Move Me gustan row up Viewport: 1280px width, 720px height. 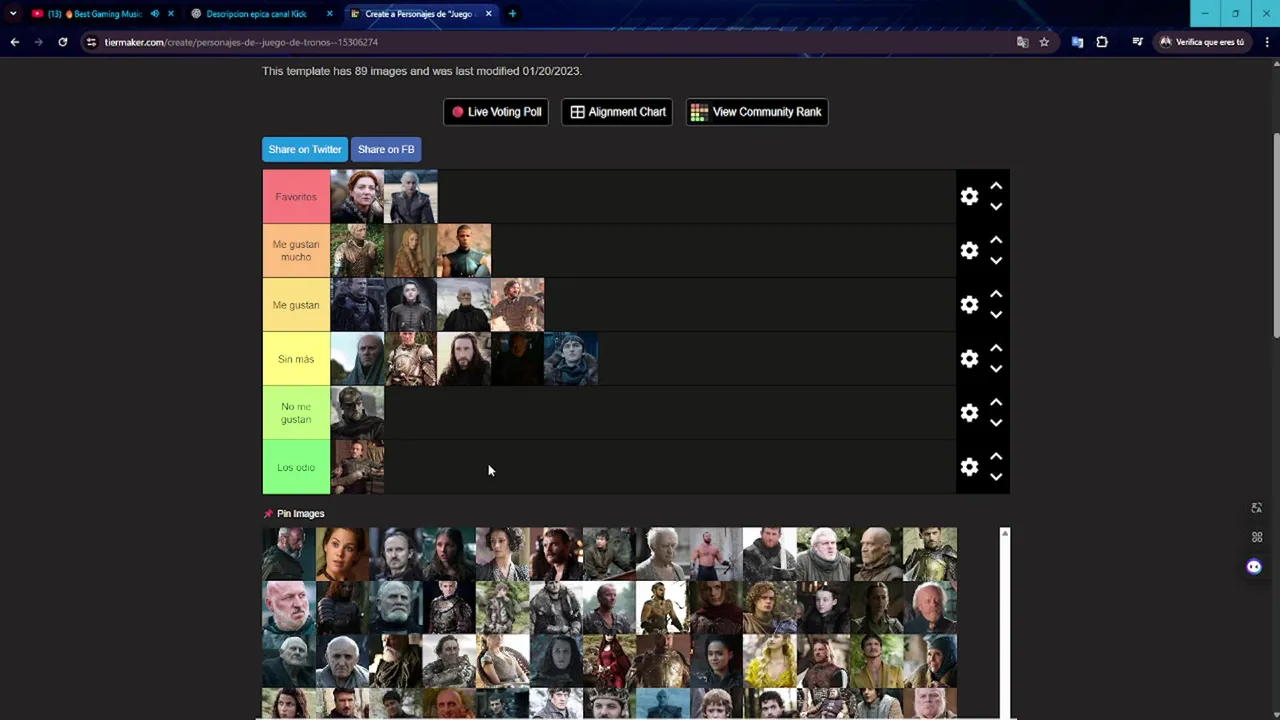coord(996,294)
